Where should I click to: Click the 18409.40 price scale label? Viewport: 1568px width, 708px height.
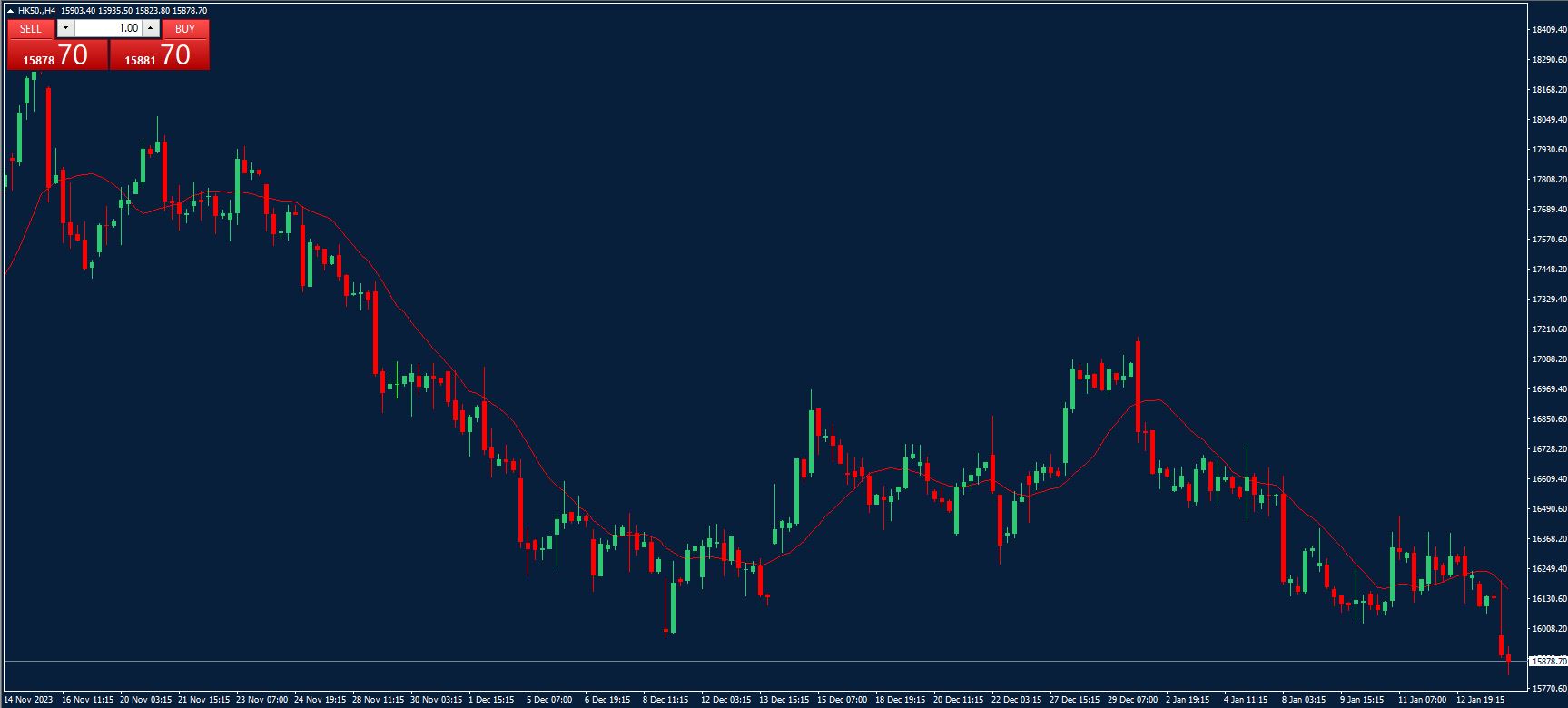click(x=1549, y=30)
